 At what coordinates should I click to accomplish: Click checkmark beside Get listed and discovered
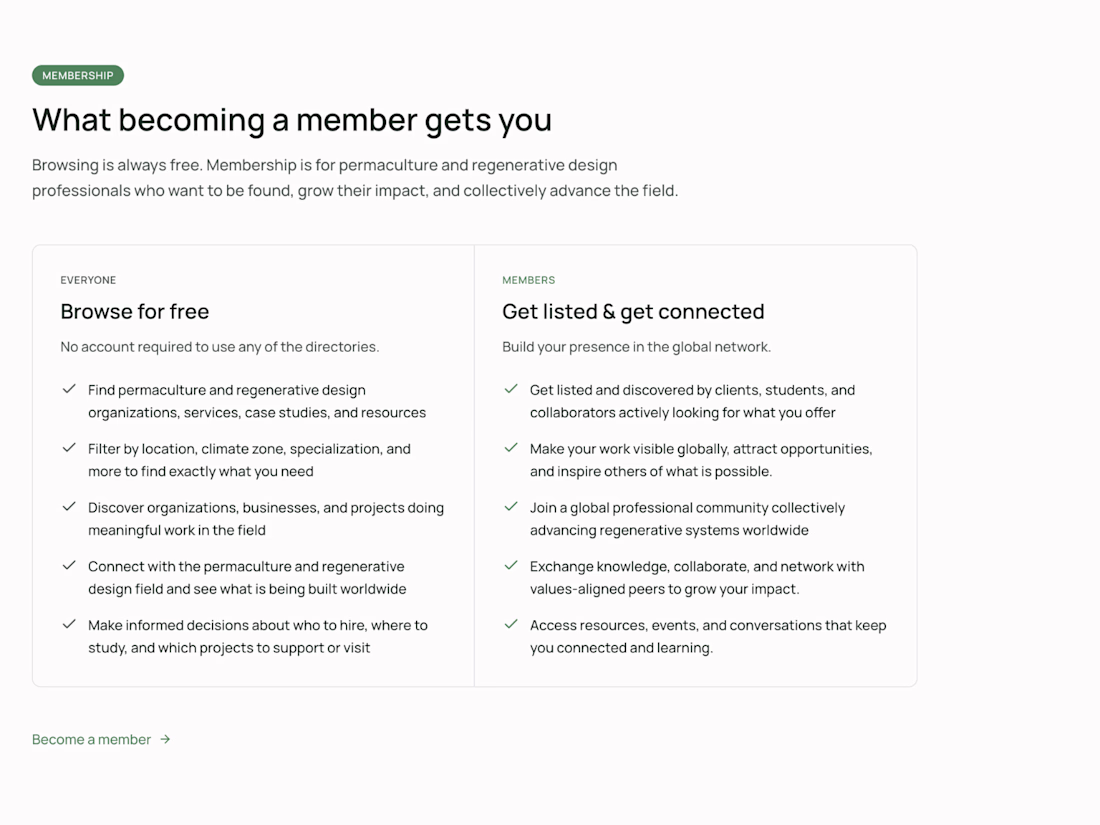(x=511, y=389)
